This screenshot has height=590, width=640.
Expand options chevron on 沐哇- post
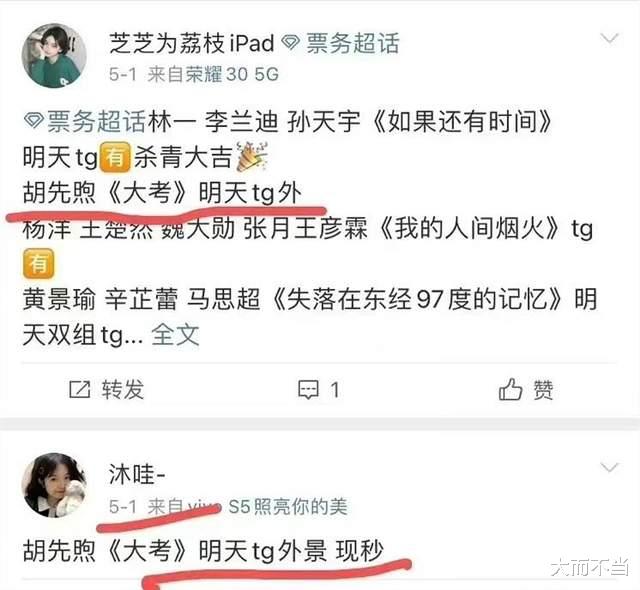609,467
